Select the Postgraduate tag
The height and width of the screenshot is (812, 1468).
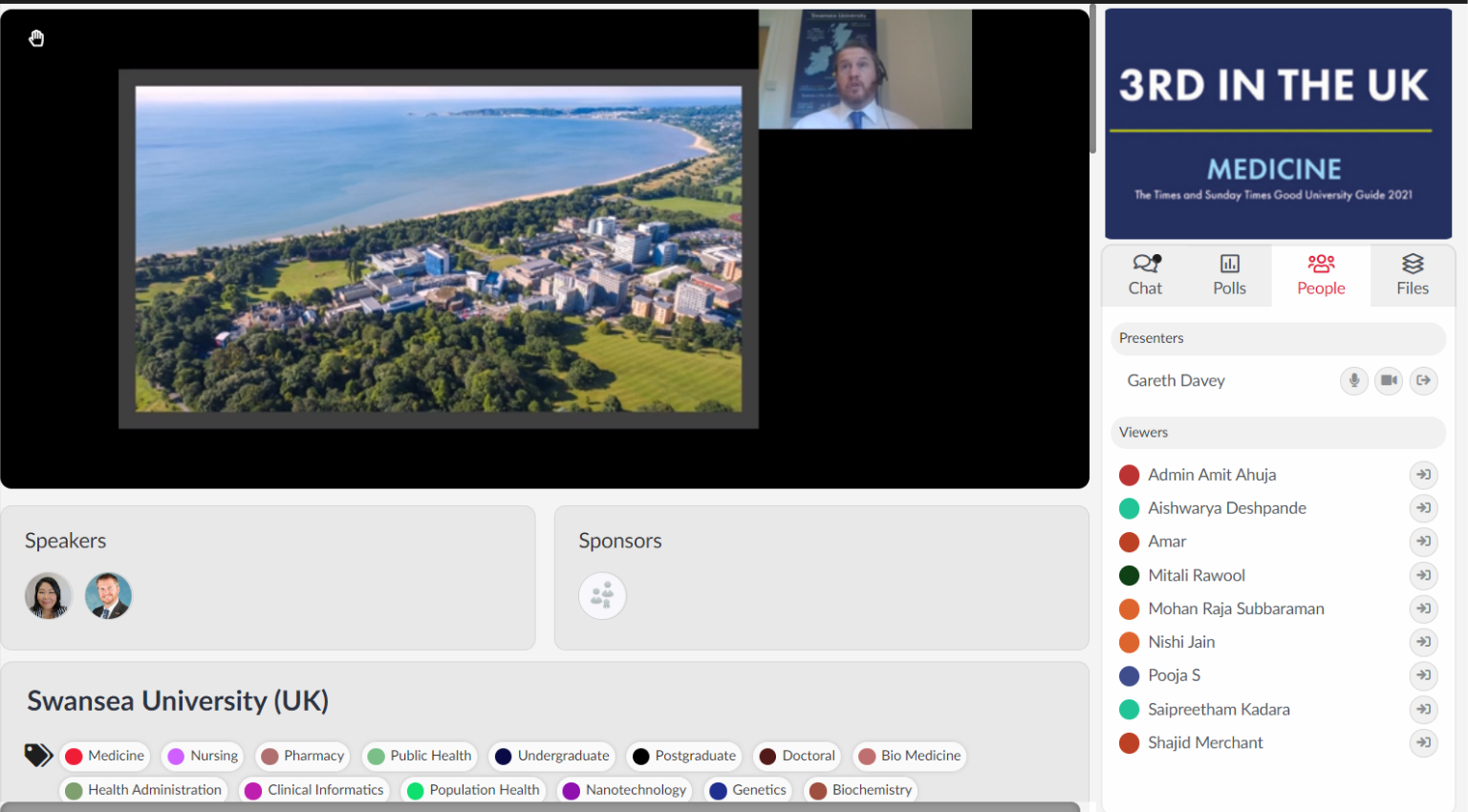[684, 756]
